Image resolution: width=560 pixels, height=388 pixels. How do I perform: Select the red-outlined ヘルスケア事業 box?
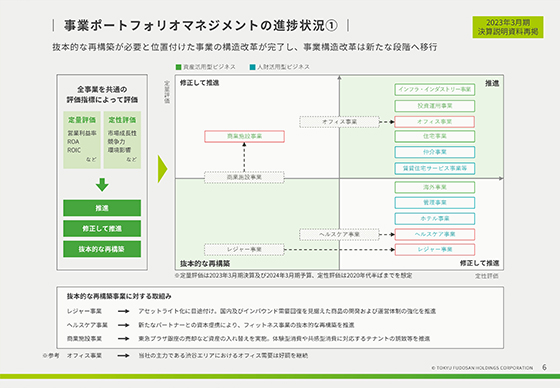[x=435, y=234]
